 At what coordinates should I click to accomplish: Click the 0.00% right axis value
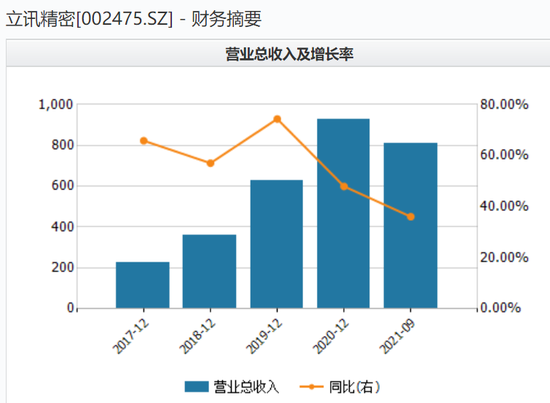500,308
